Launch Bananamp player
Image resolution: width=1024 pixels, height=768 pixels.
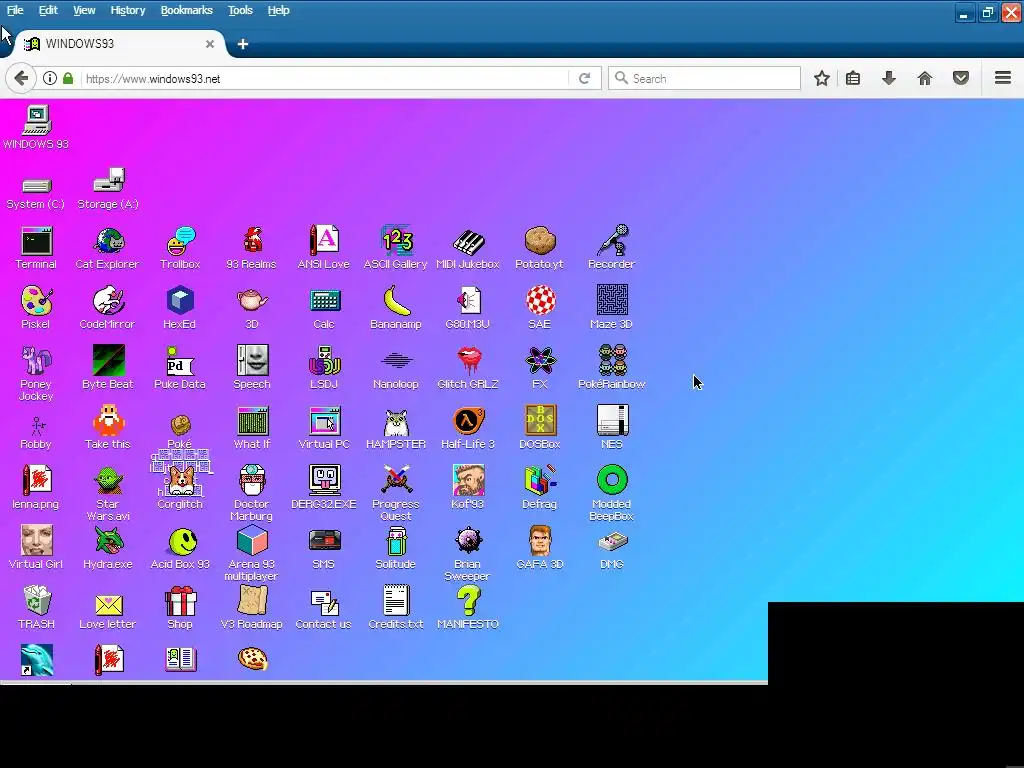pyautogui.click(x=396, y=308)
